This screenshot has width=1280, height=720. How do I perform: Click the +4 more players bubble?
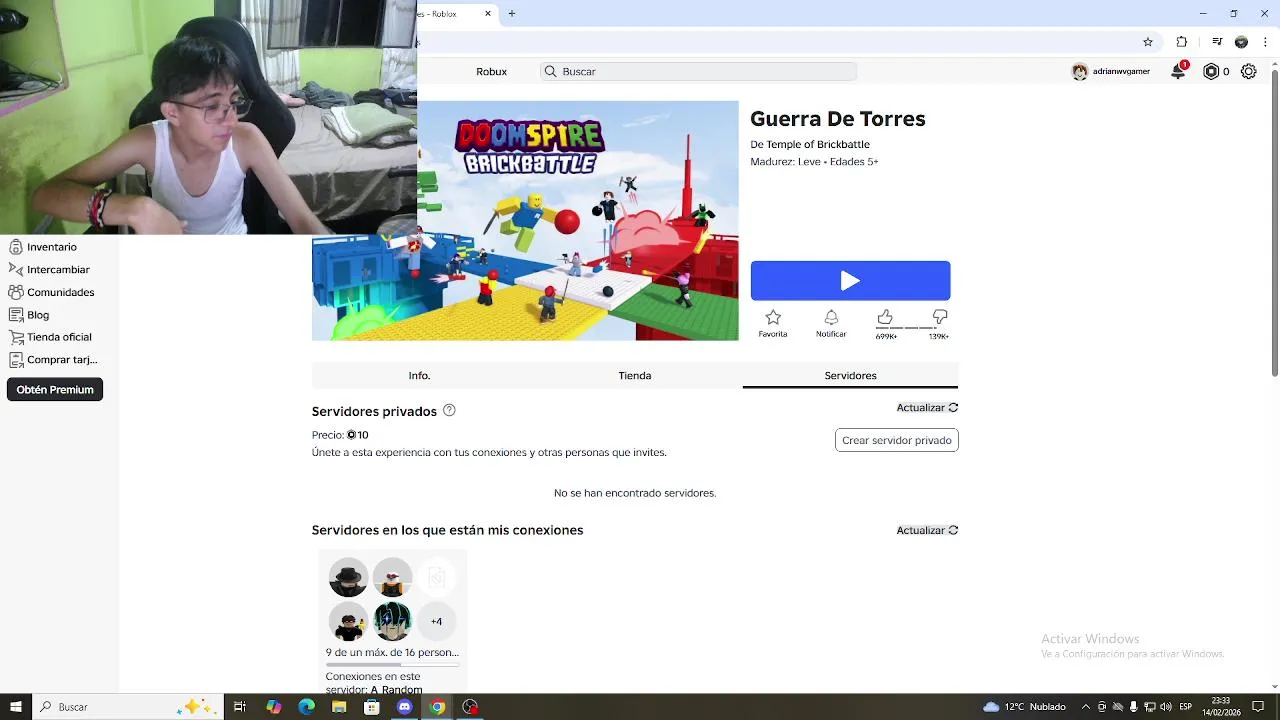tap(436, 621)
